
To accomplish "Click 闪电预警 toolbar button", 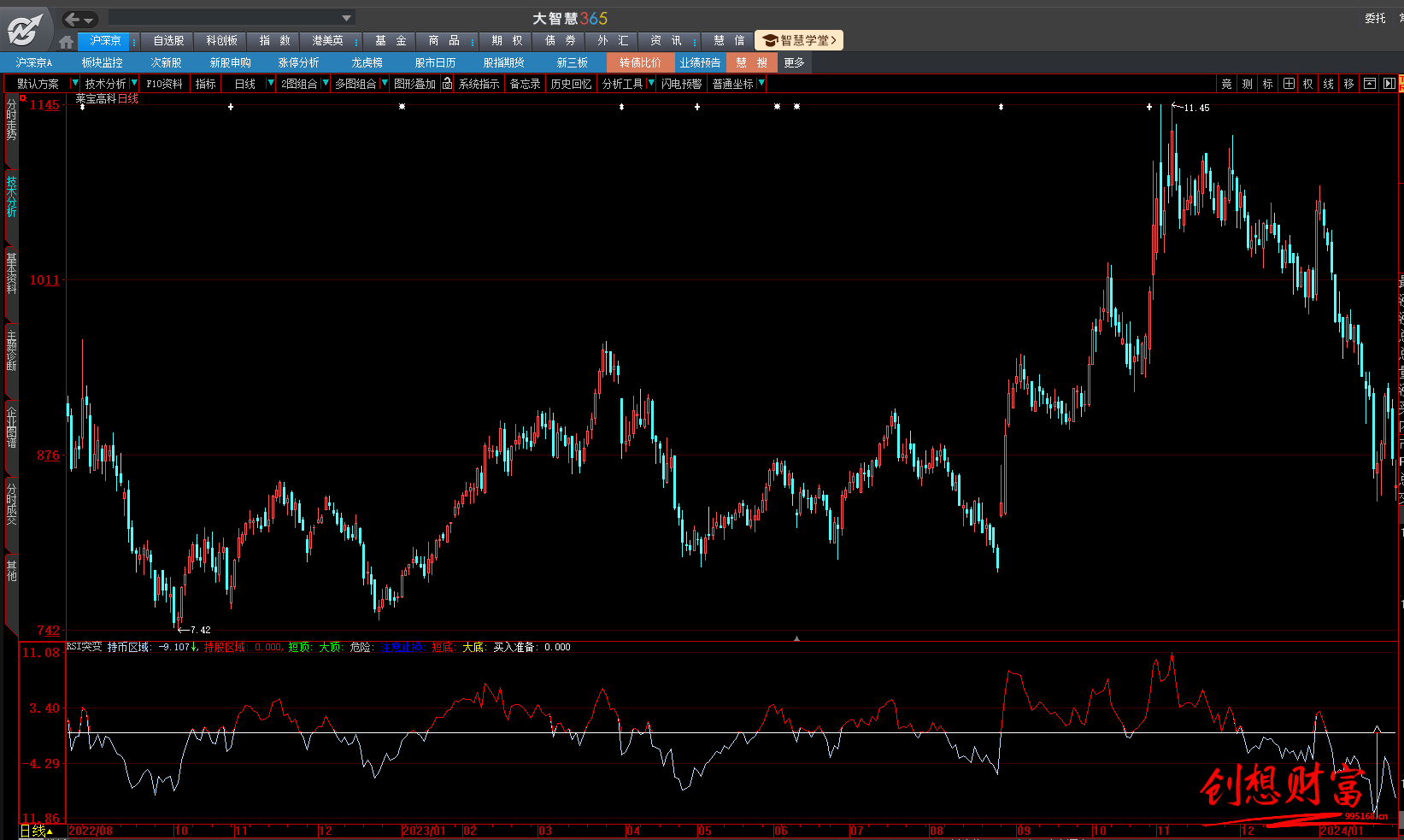I will click(681, 84).
